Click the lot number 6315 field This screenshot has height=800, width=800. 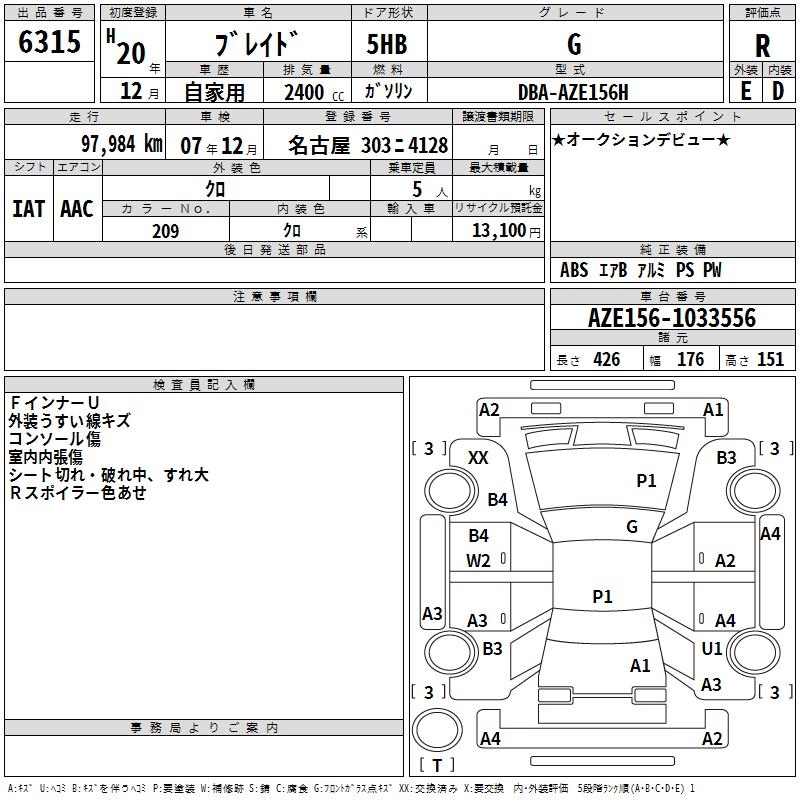click(x=49, y=41)
